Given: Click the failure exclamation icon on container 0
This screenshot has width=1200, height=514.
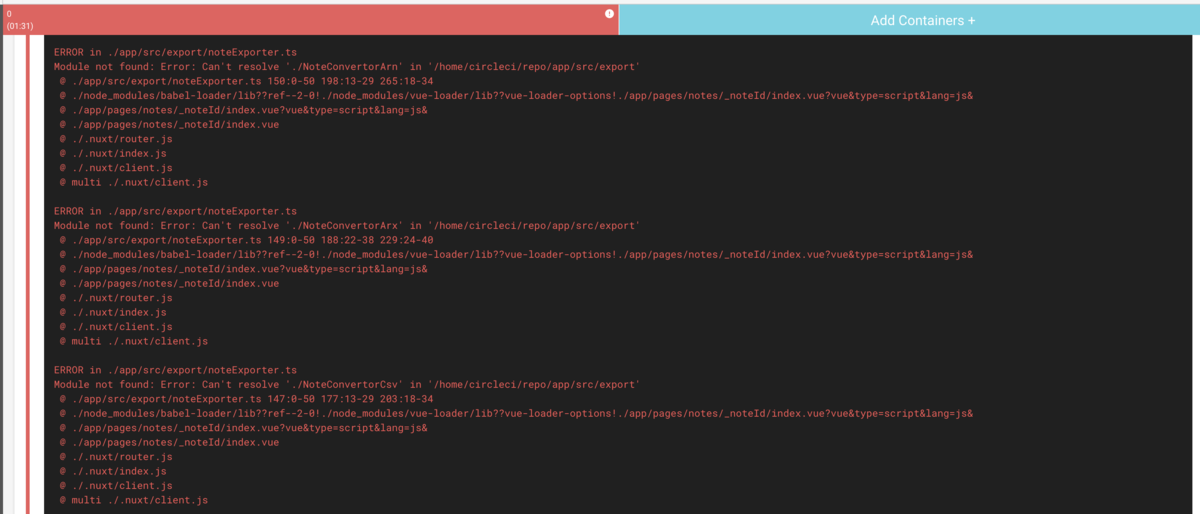Looking at the screenshot, I should [609, 14].
